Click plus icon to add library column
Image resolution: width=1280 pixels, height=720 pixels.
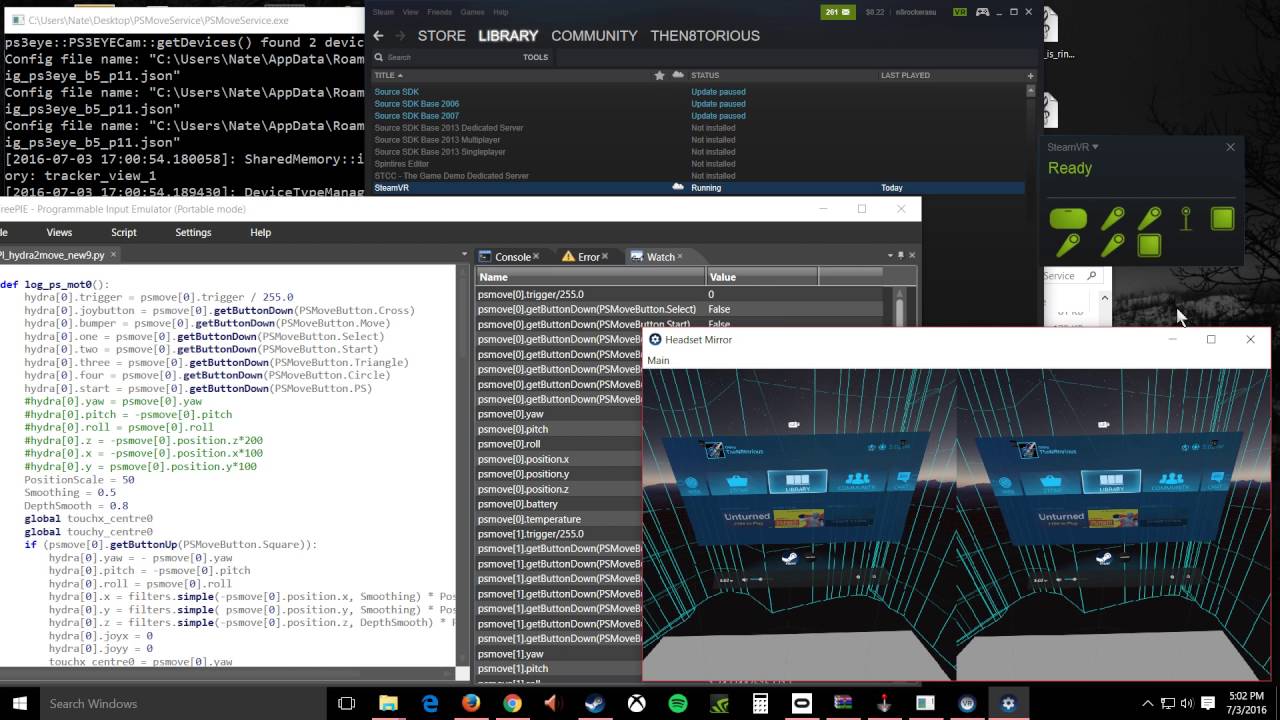(x=1030, y=75)
